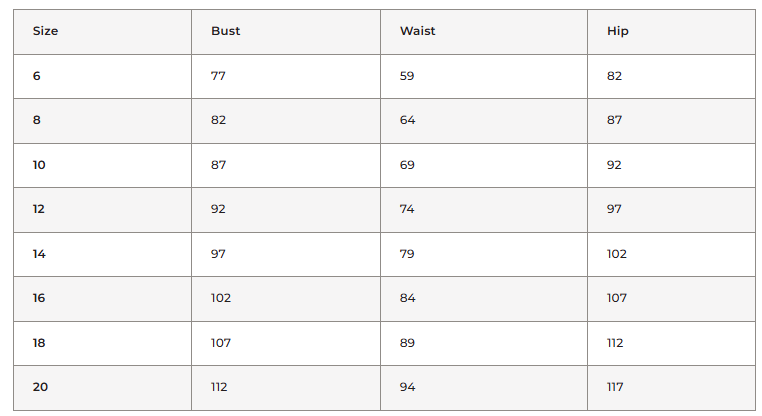Click the bust value 77 for size 6

point(218,76)
